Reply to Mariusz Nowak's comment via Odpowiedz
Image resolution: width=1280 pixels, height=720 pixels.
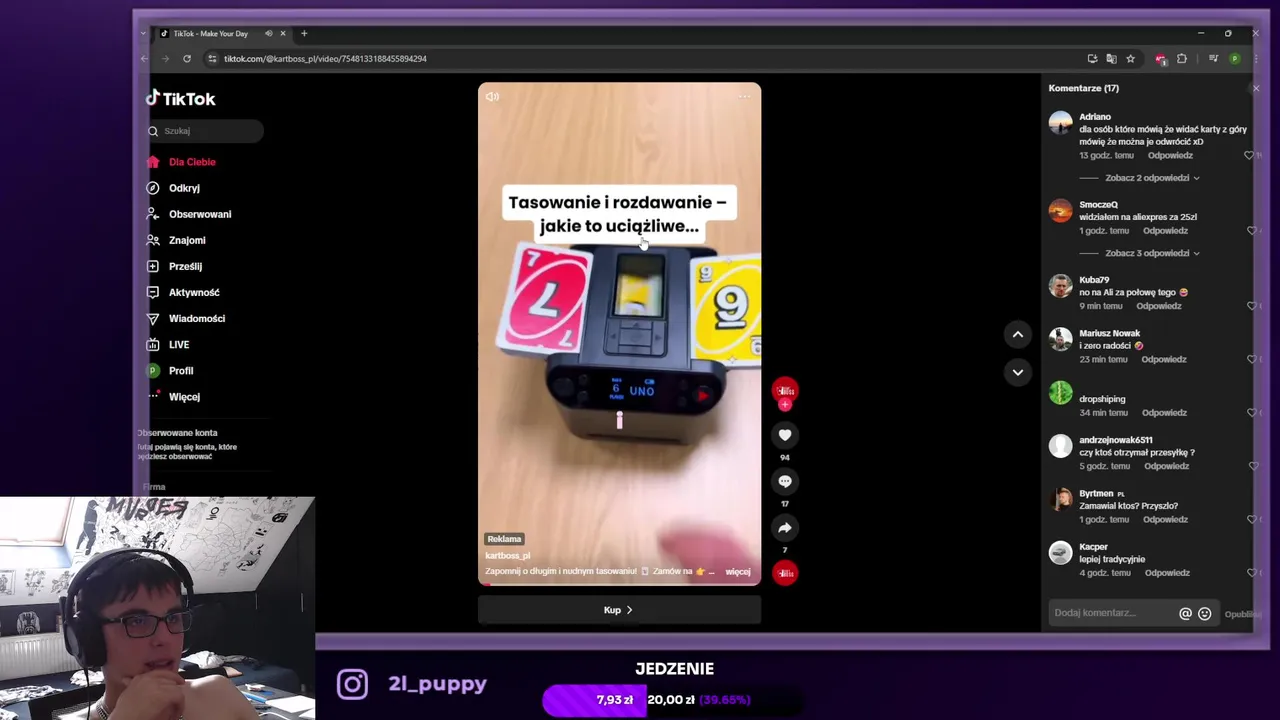coord(1164,360)
